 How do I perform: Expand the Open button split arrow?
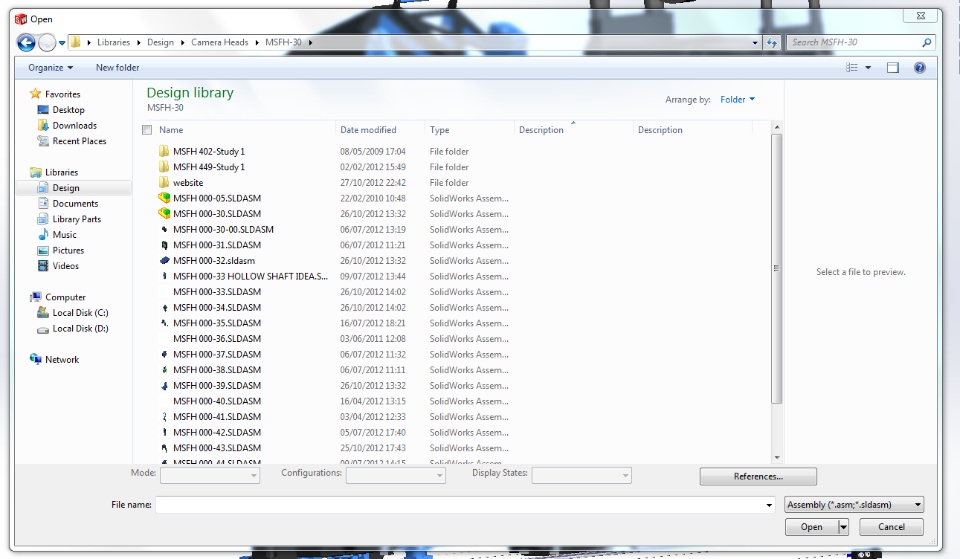(843, 527)
